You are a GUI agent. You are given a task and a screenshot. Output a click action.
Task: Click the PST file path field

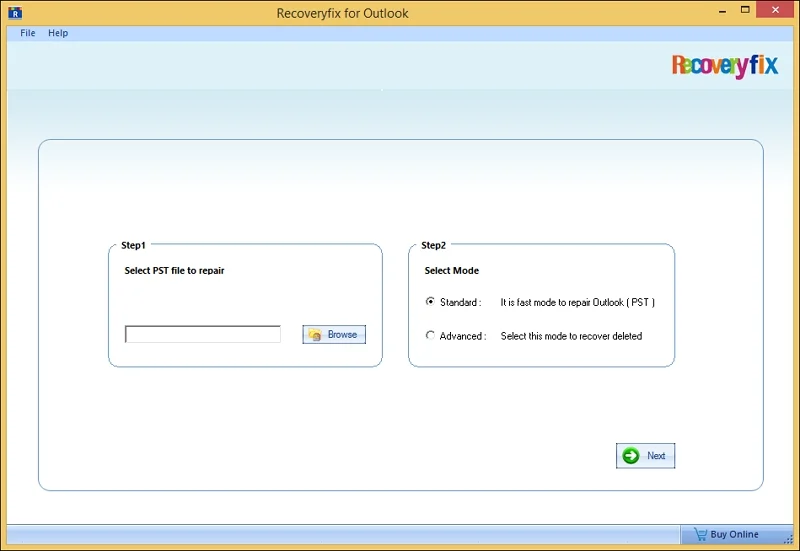[x=203, y=334]
